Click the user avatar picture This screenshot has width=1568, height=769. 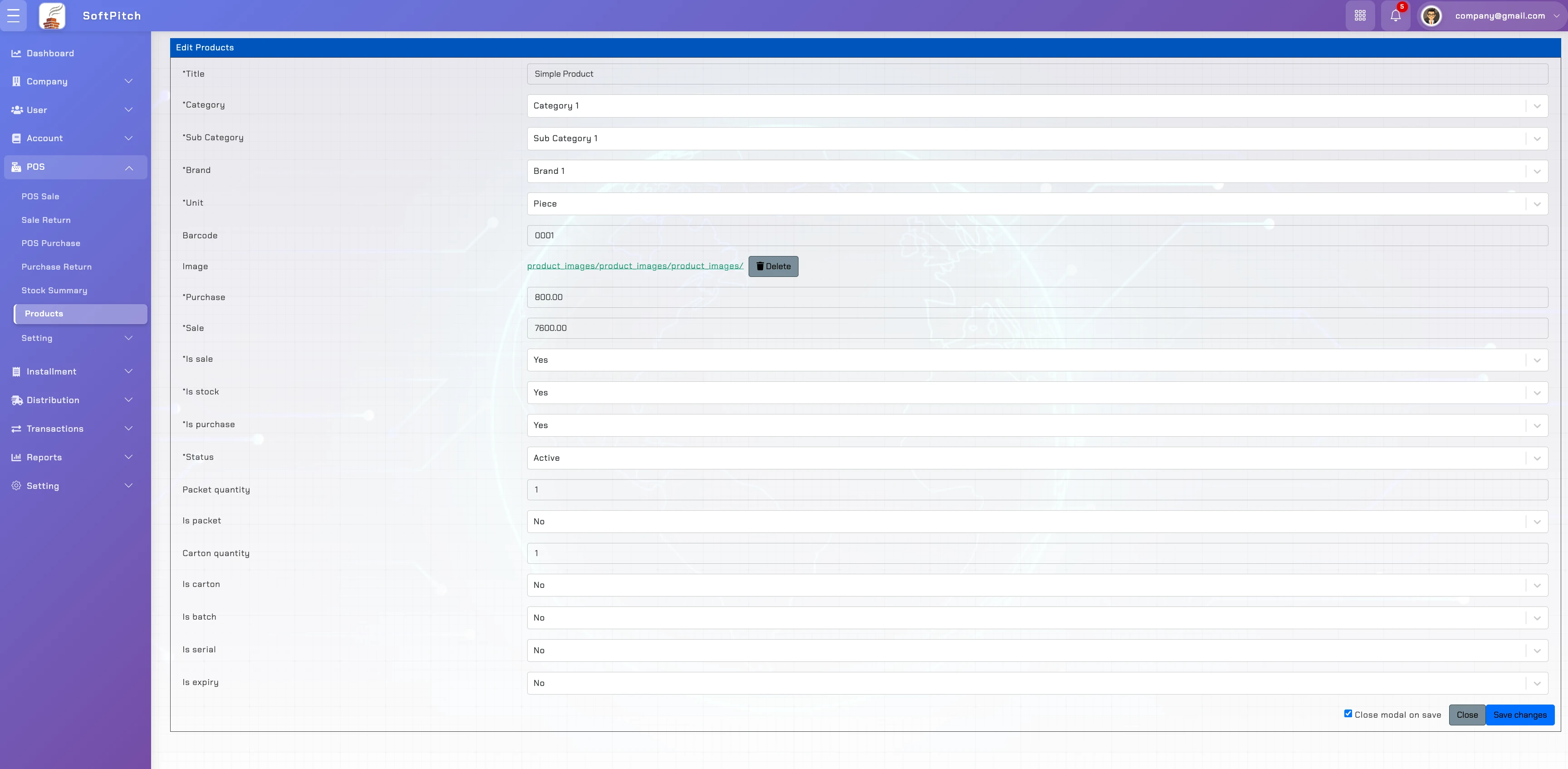[1431, 16]
